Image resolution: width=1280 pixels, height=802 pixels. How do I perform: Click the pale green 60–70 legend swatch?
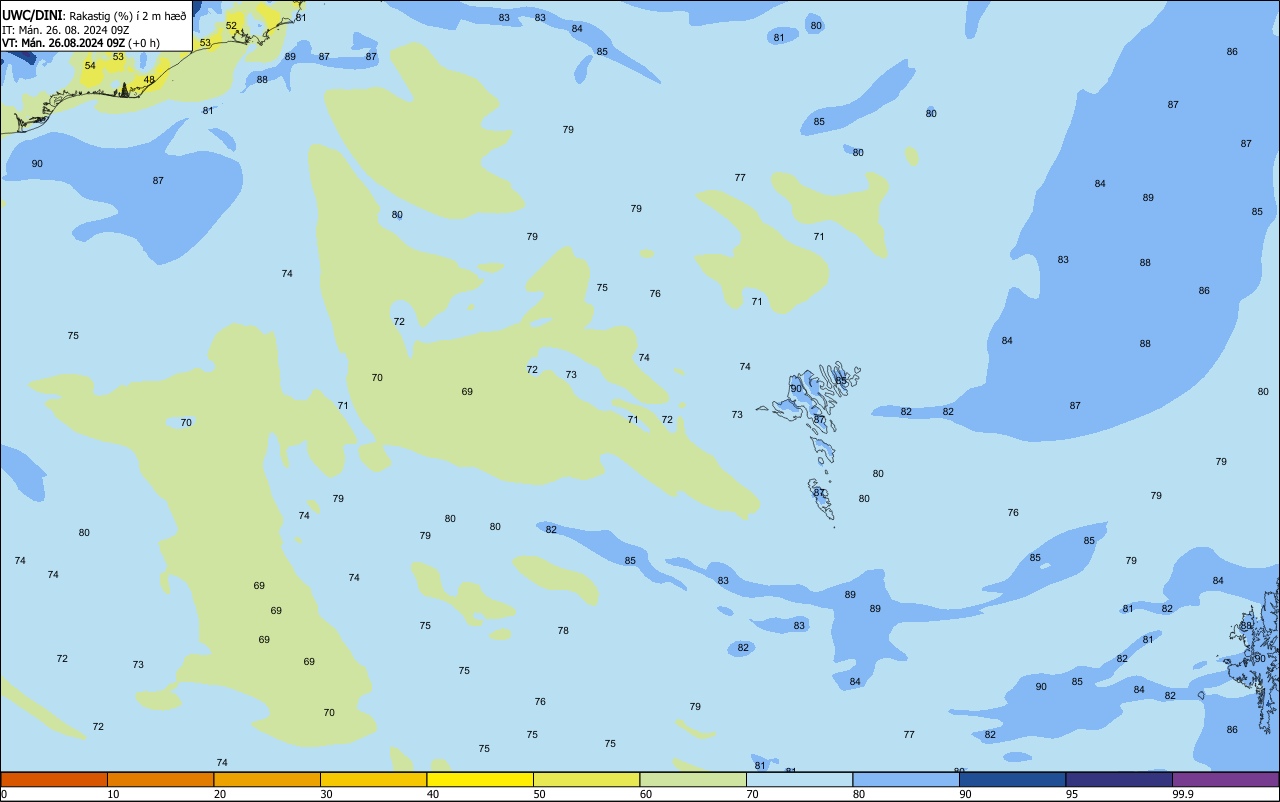tap(693, 779)
